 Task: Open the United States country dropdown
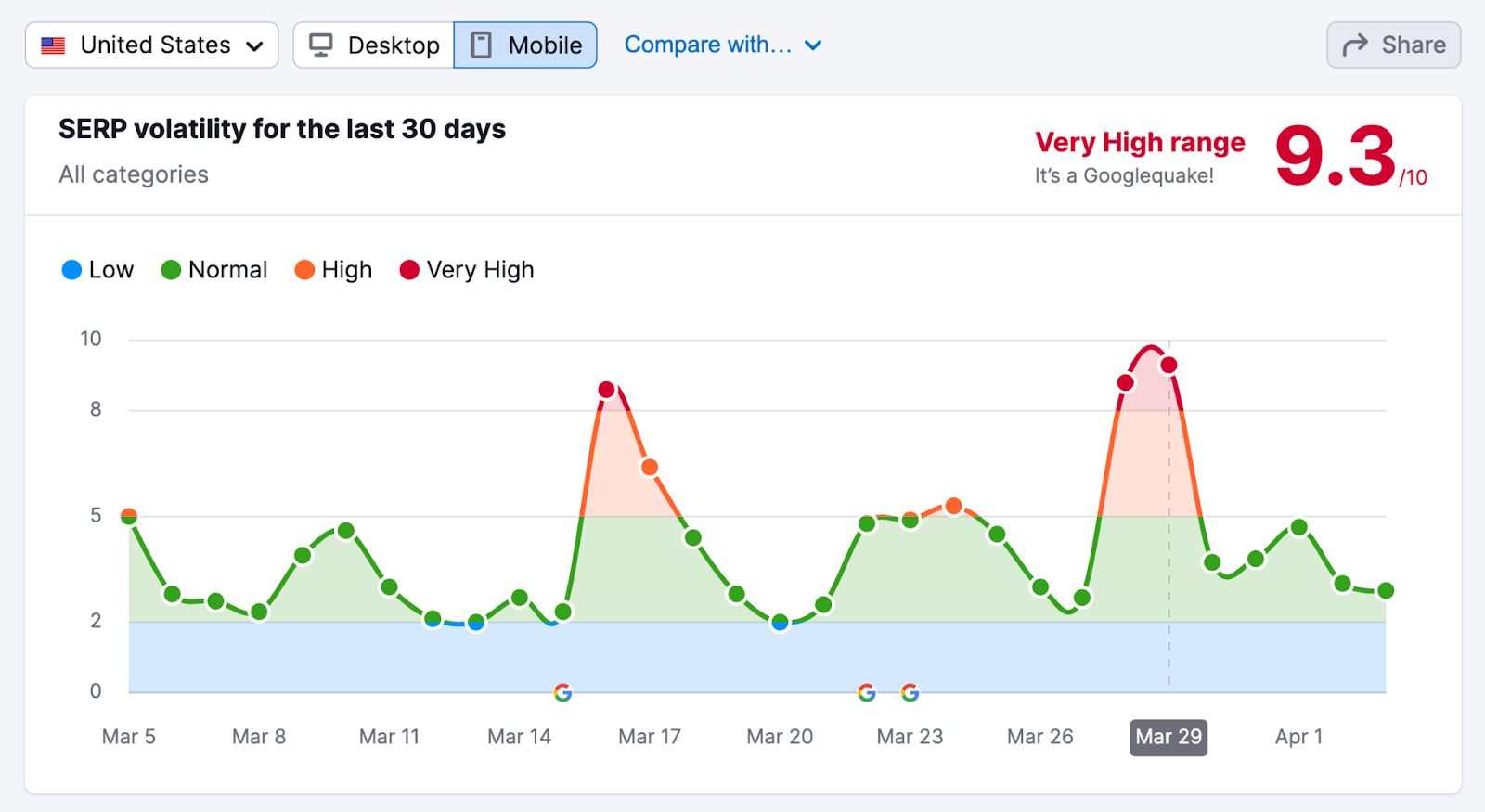point(152,45)
